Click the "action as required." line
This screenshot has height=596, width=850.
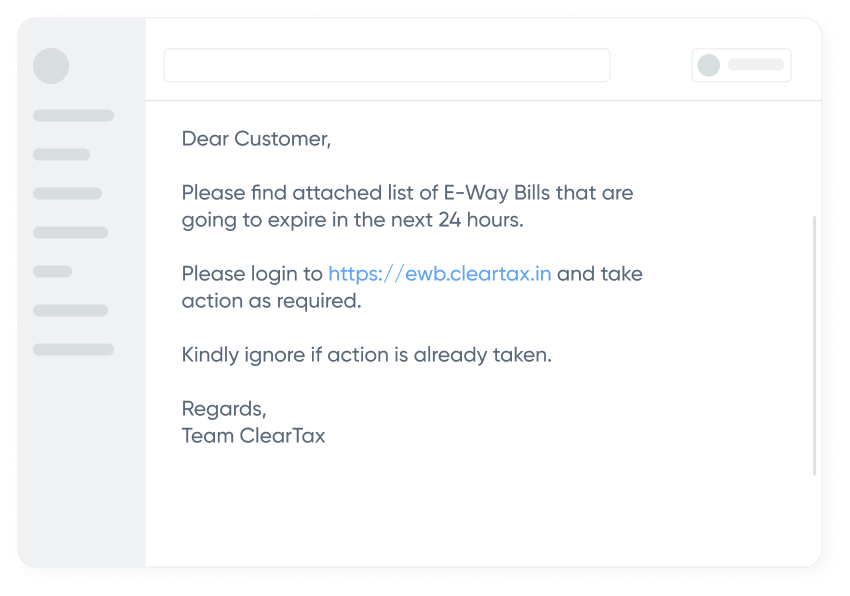tap(271, 300)
